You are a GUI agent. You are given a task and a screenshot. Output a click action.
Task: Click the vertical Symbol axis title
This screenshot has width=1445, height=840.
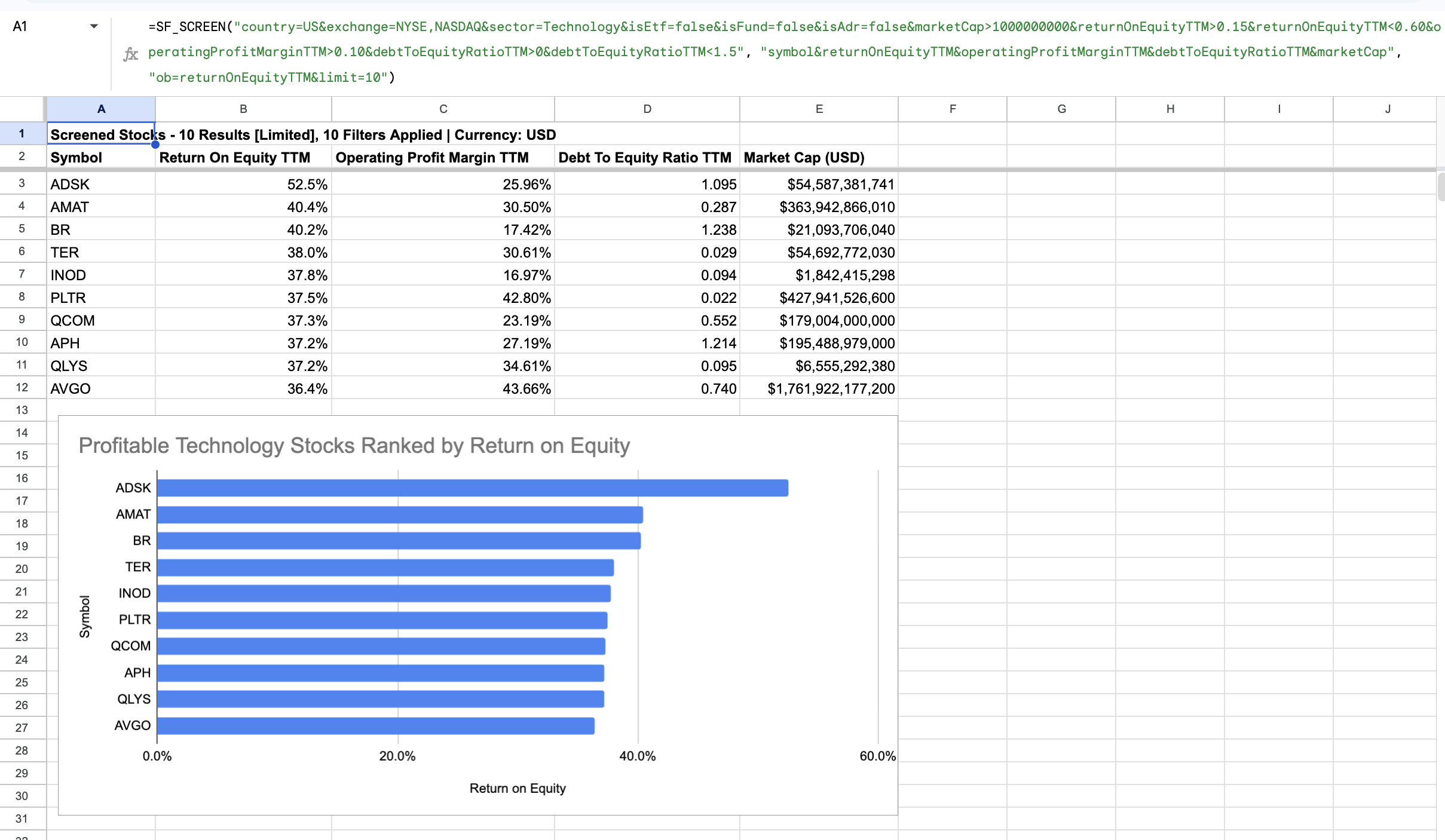tap(85, 616)
